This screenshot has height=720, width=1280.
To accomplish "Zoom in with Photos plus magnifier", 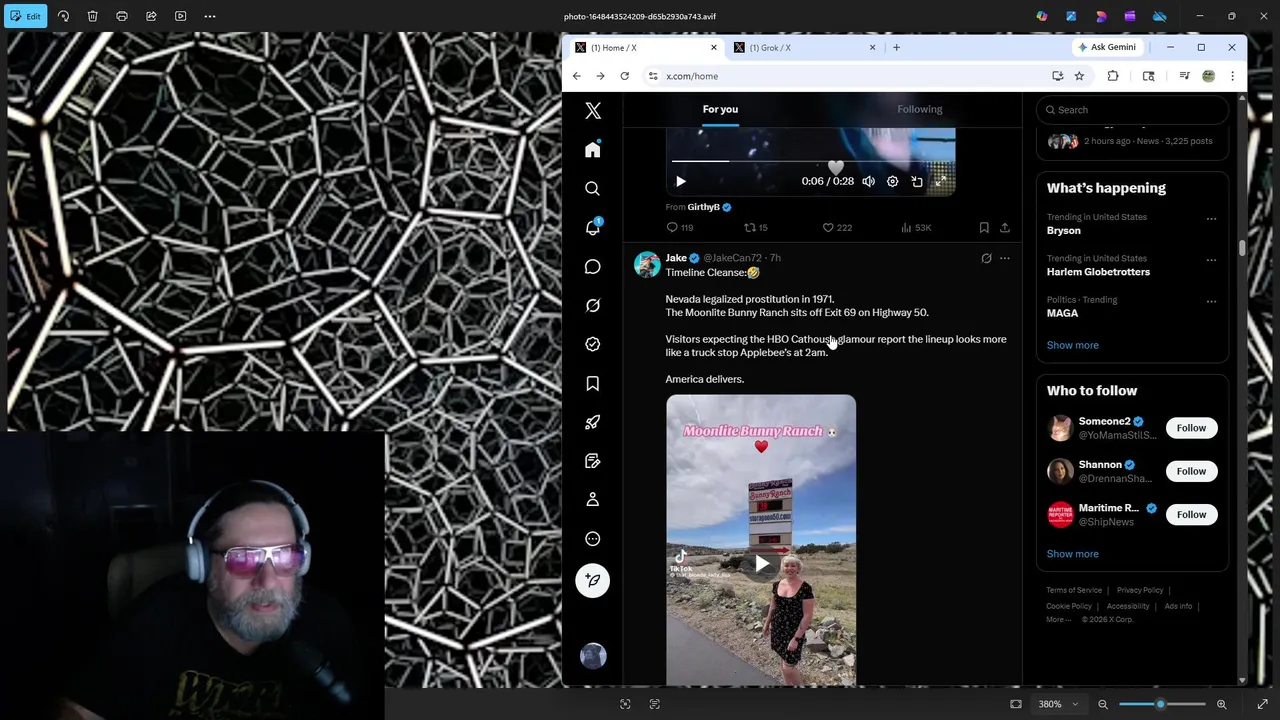I will coord(1221,704).
